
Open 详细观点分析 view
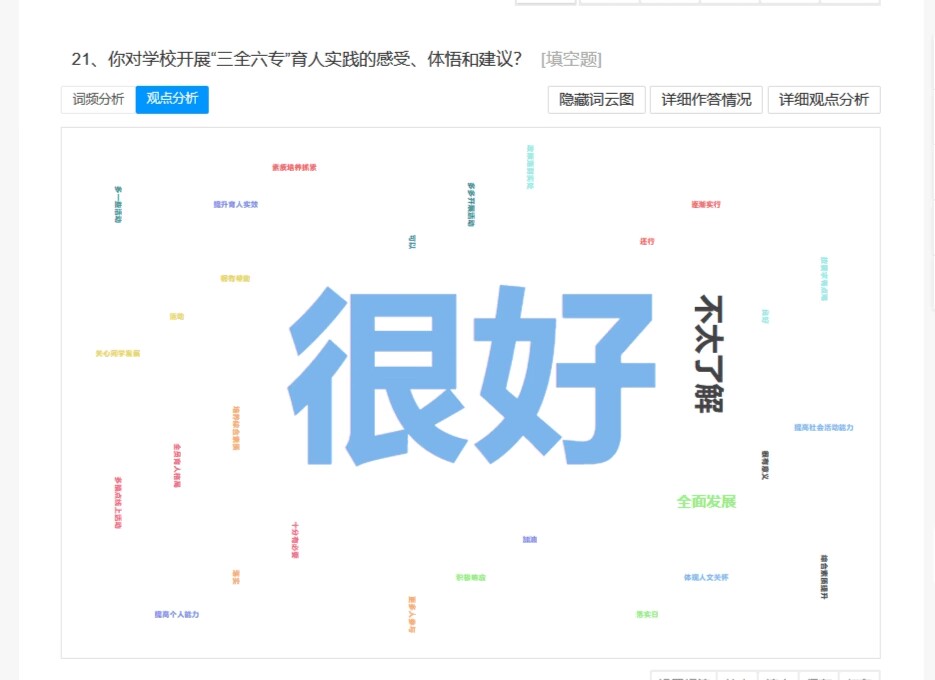click(x=824, y=100)
